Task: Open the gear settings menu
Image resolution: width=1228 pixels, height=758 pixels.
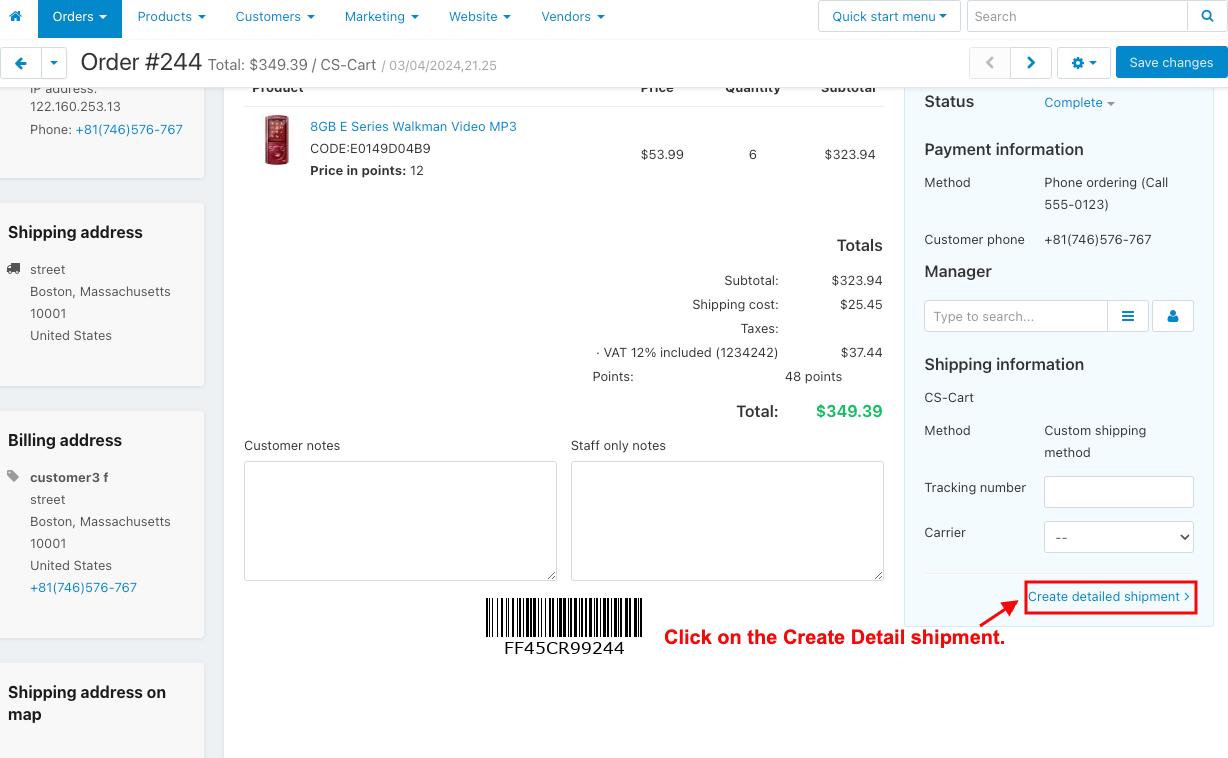Action: (1083, 62)
